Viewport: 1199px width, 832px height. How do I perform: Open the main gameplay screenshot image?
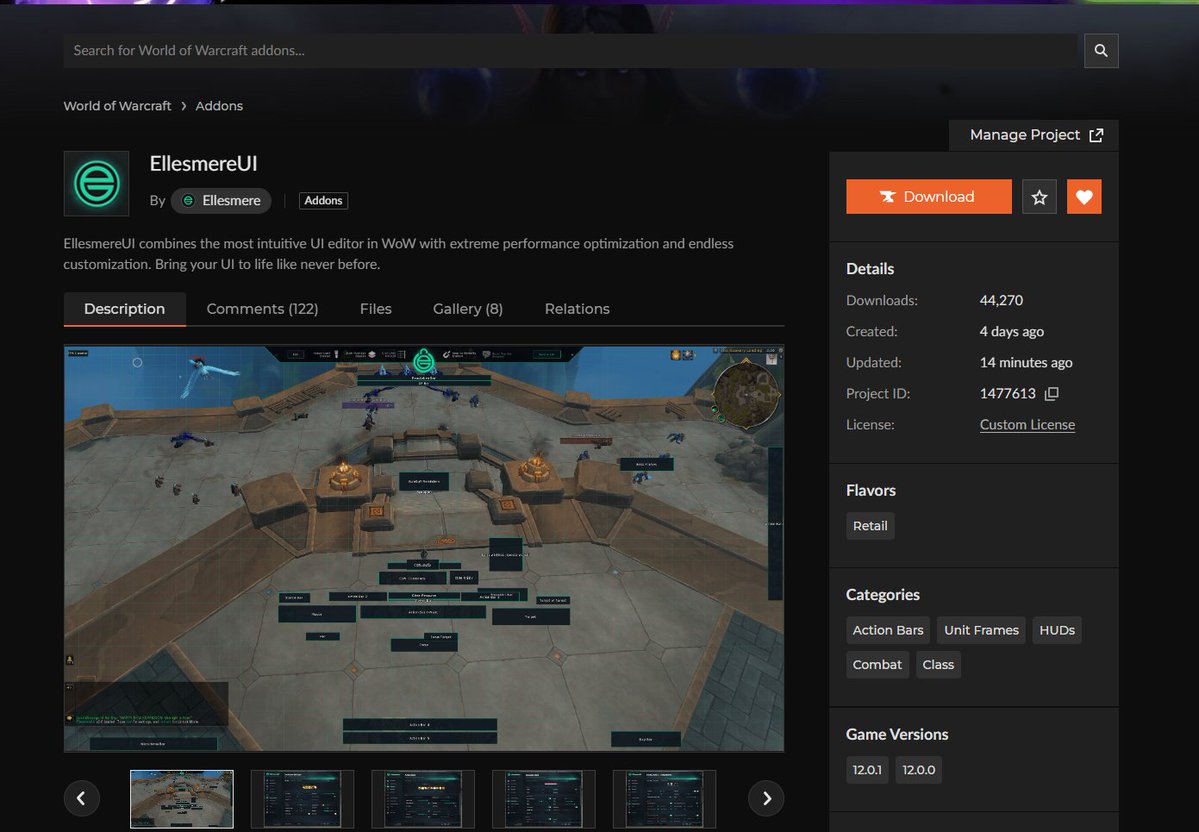pos(424,548)
